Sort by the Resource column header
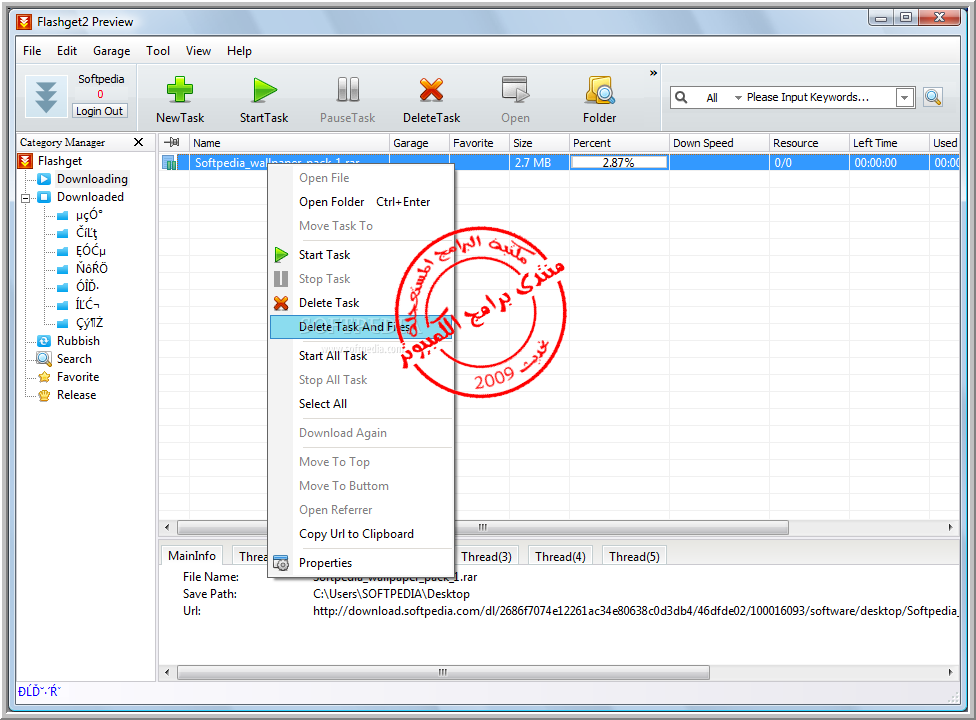976x720 pixels. tap(809, 143)
